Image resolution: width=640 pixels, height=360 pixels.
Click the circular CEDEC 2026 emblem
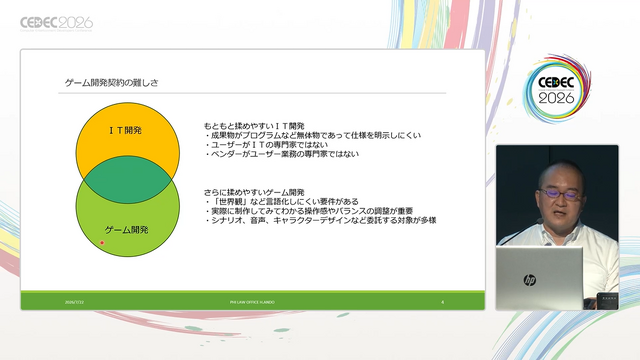click(x=556, y=89)
